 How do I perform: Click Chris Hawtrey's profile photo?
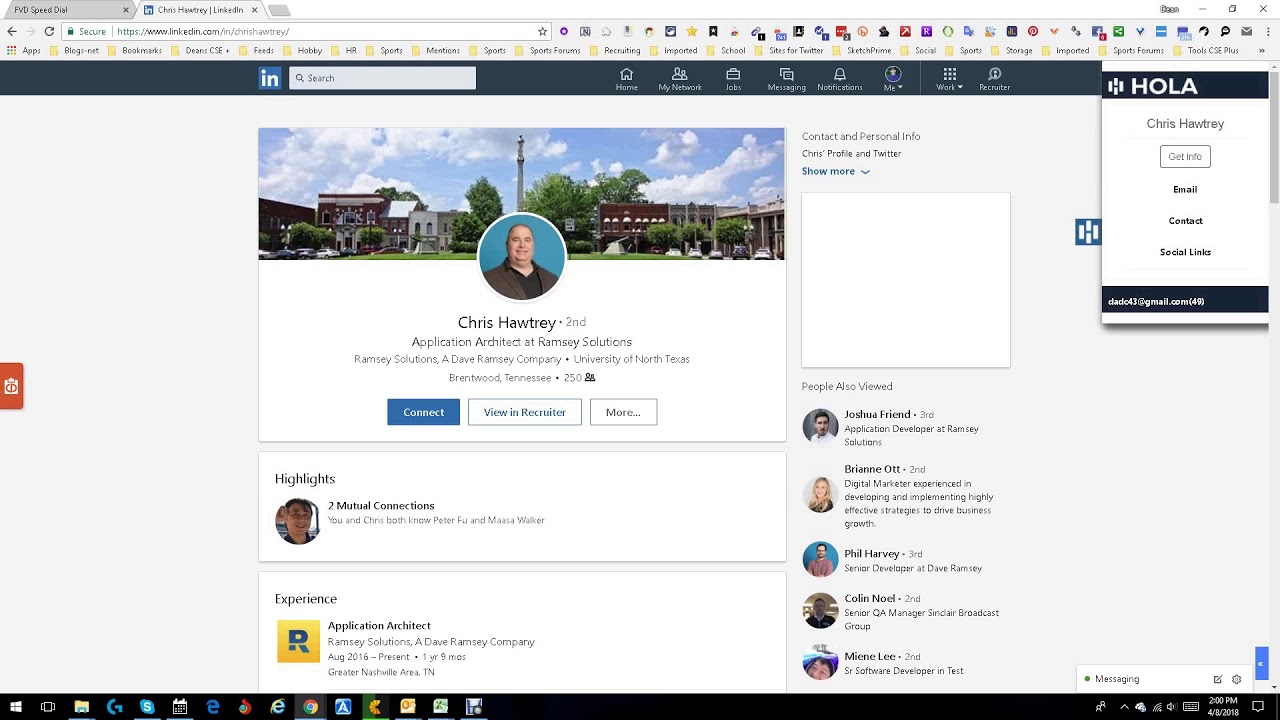click(521, 257)
